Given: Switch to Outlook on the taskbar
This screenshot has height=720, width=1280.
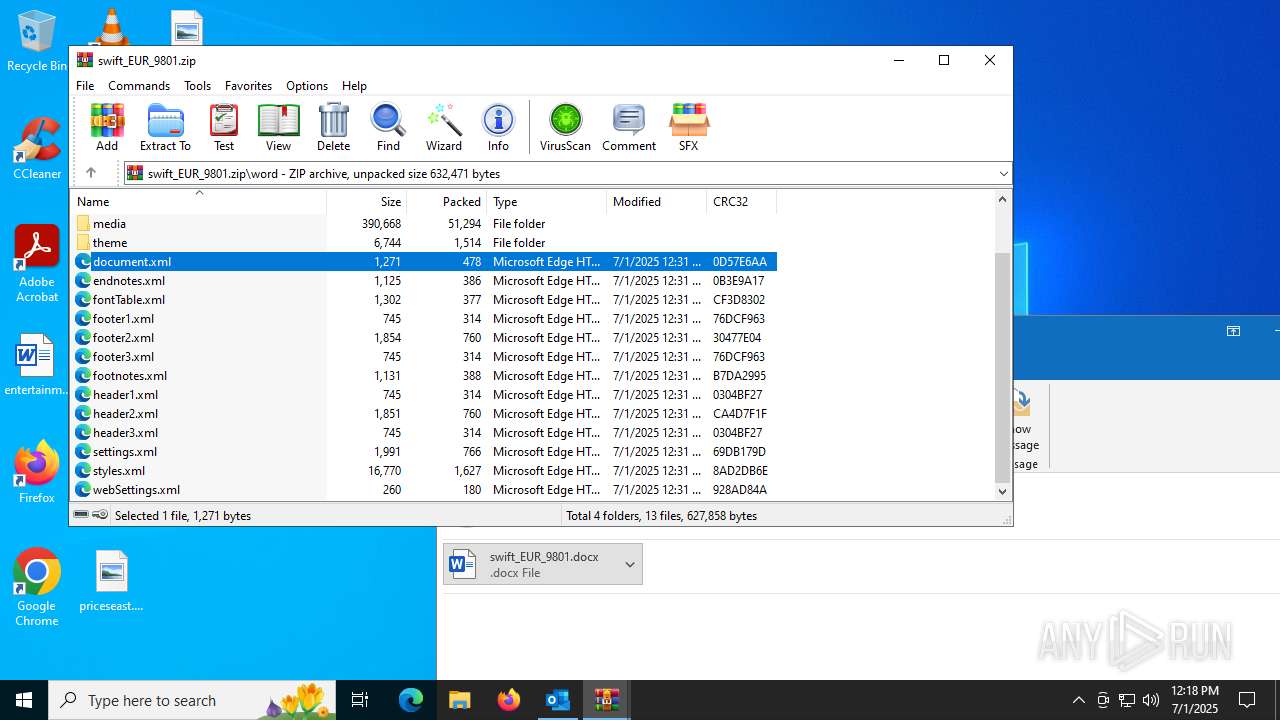Looking at the screenshot, I should [558, 700].
